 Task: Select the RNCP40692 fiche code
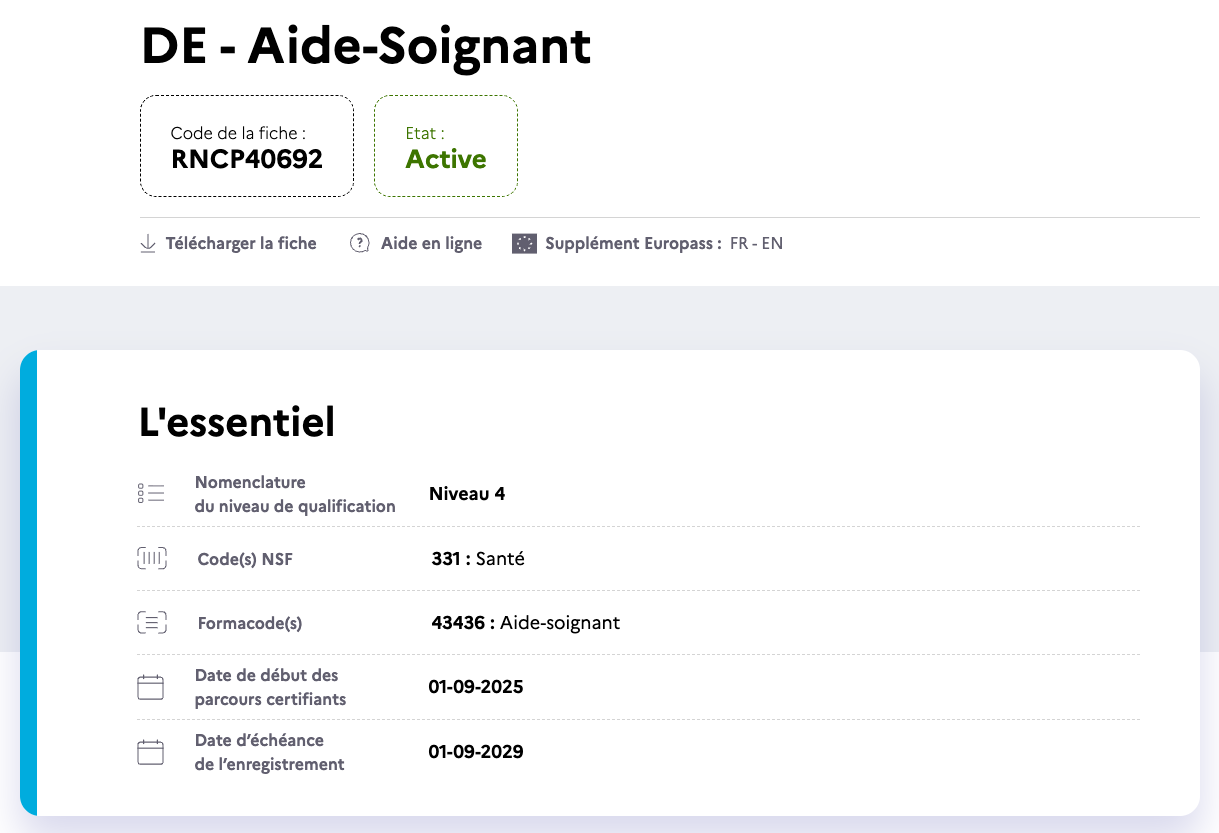[247, 159]
